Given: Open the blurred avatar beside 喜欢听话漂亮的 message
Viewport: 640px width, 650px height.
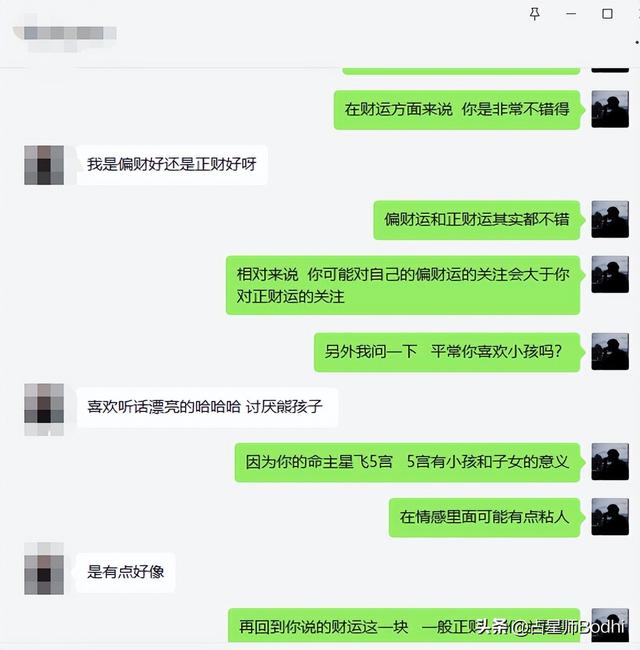Looking at the screenshot, I should point(44,409).
